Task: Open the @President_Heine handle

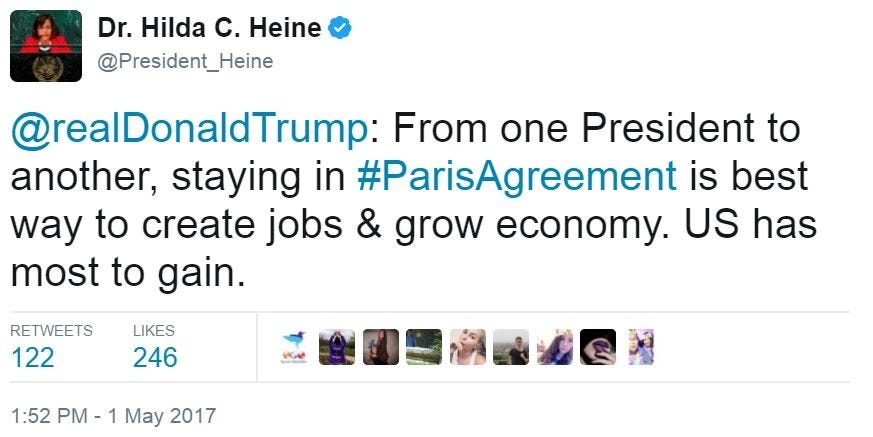Action: coord(185,61)
